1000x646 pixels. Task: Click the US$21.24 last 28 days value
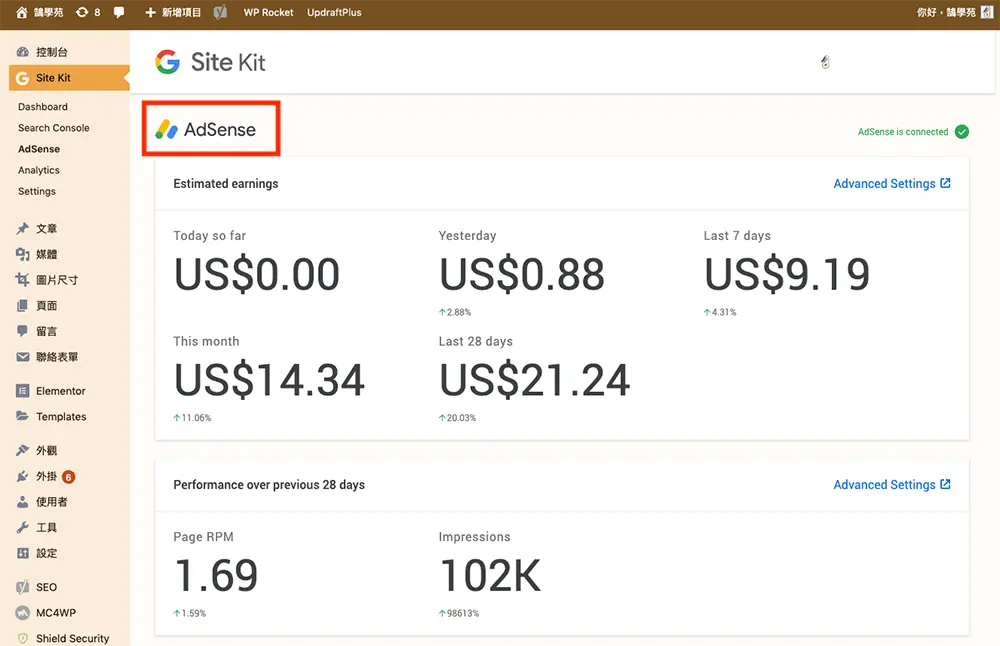[534, 380]
